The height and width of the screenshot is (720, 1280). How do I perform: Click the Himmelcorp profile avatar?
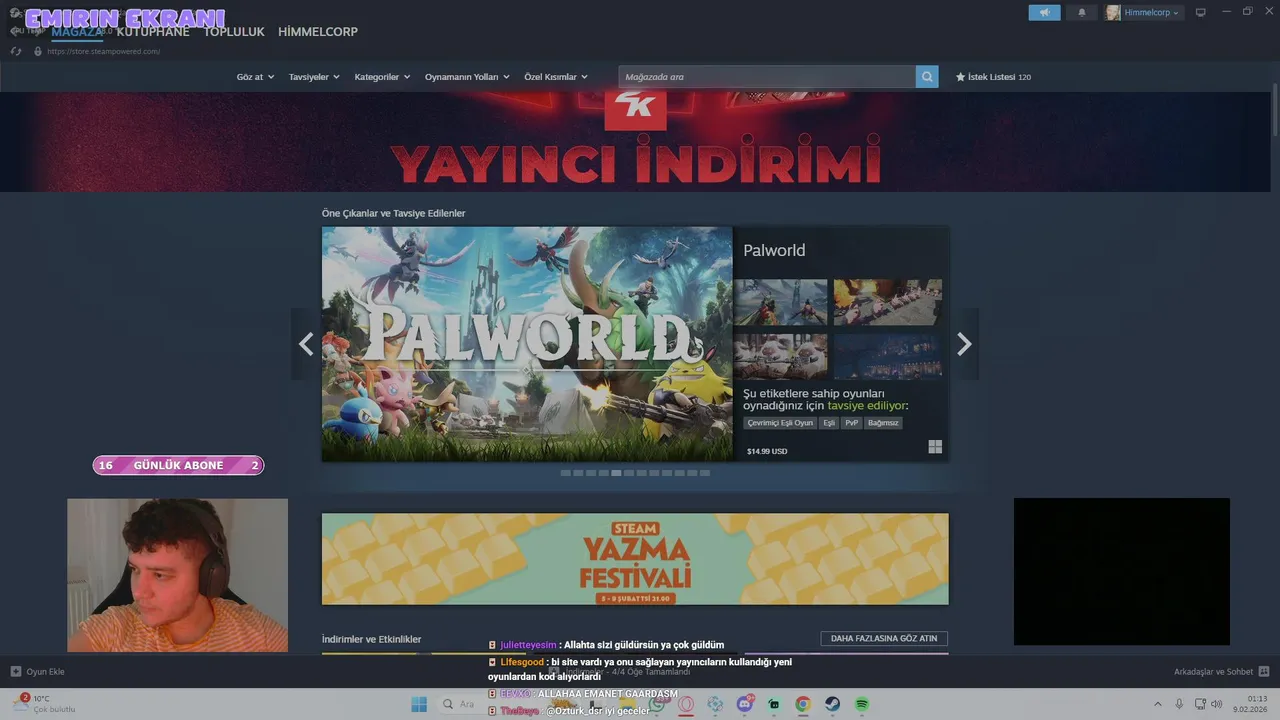click(x=1113, y=13)
